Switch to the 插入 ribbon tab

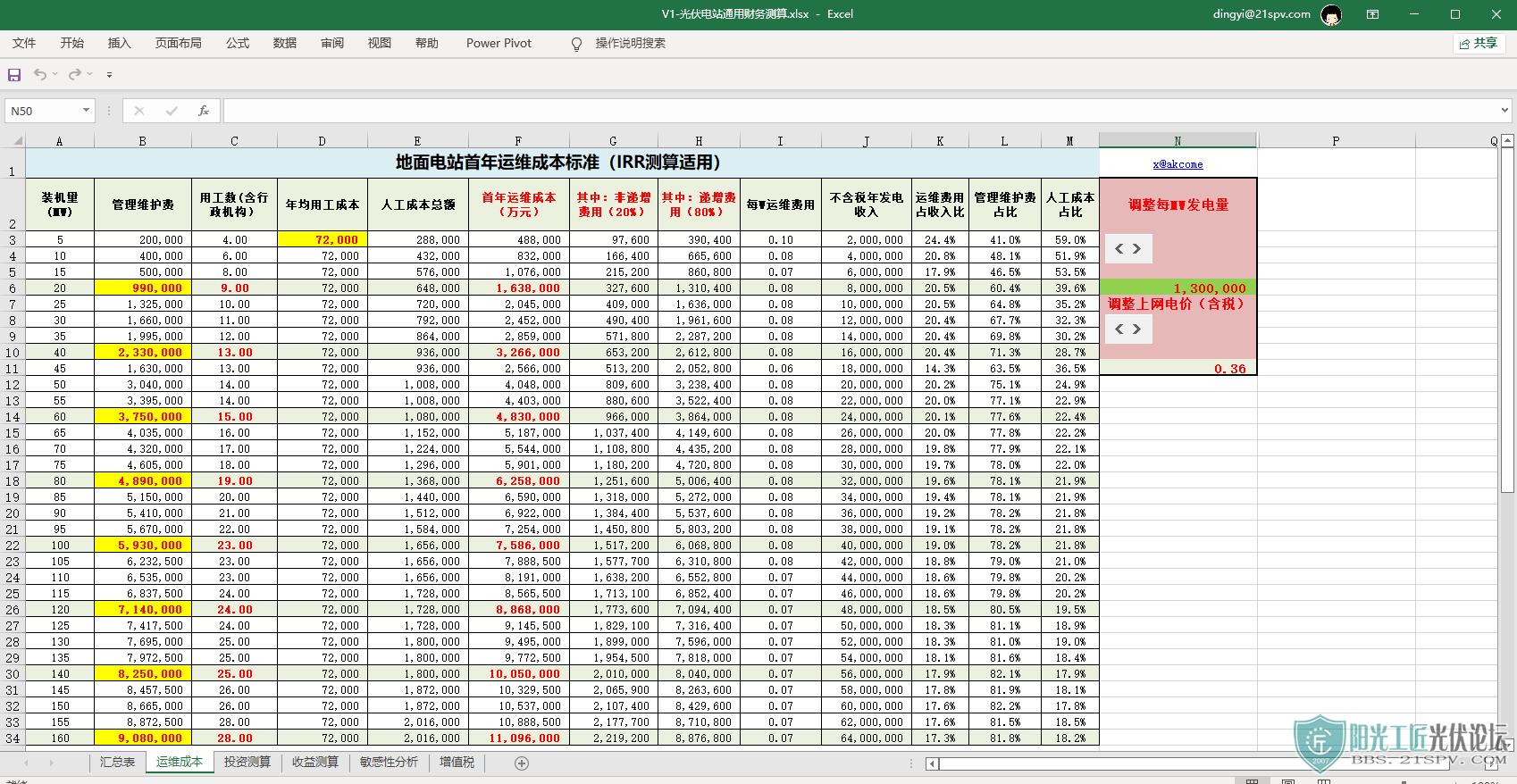[119, 43]
